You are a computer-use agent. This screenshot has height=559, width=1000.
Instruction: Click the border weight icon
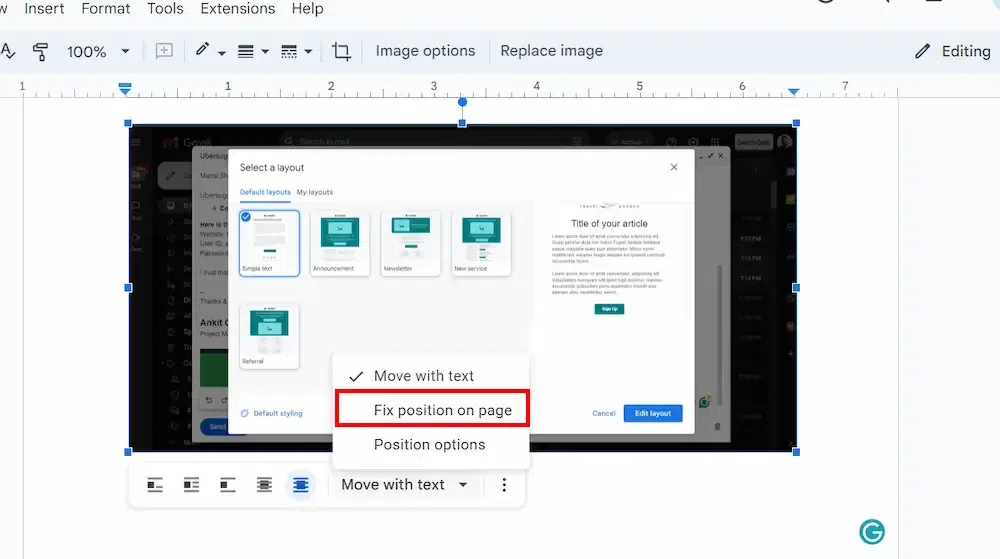(246, 52)
